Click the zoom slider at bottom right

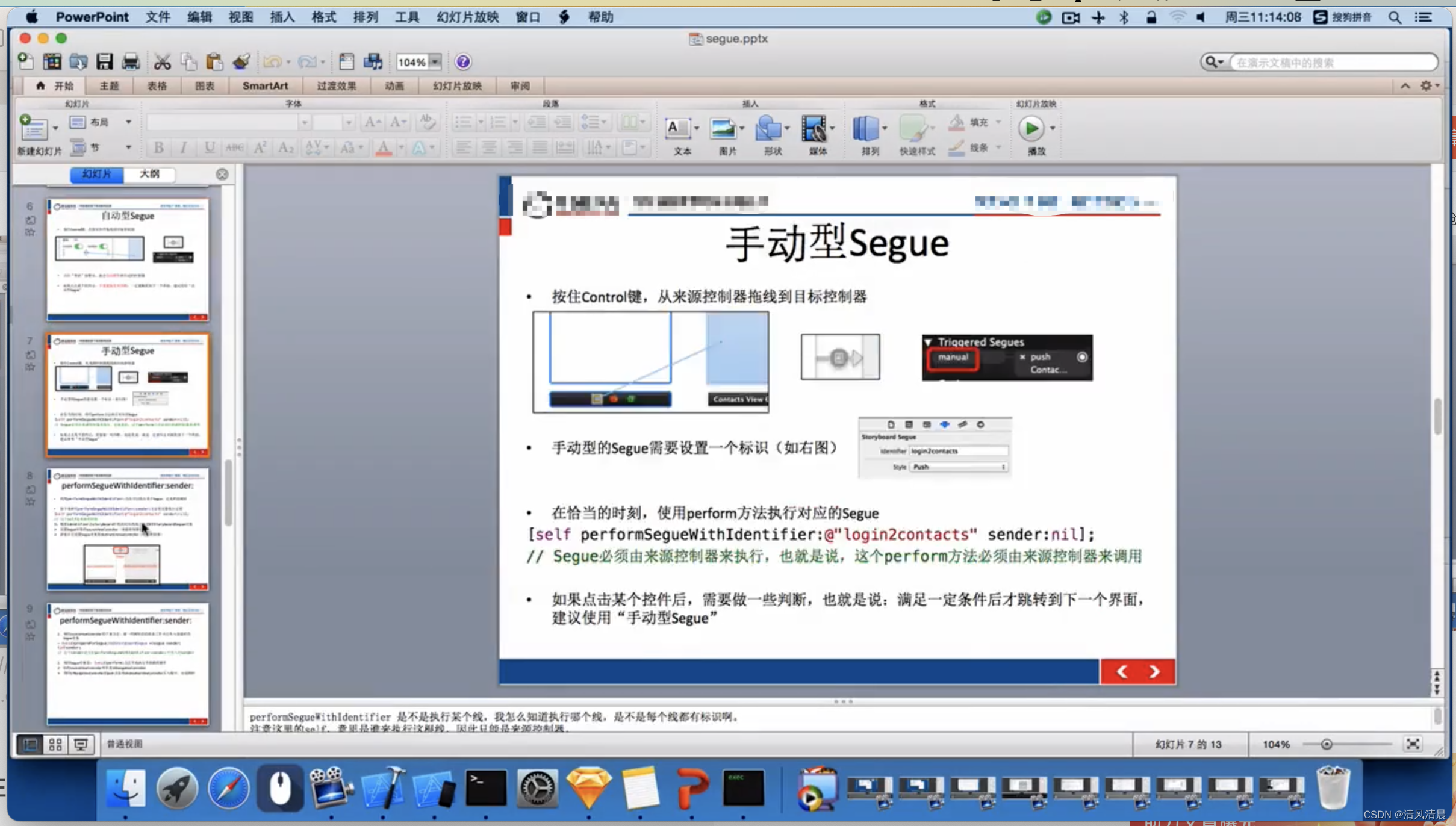[x=1326, y=745]
